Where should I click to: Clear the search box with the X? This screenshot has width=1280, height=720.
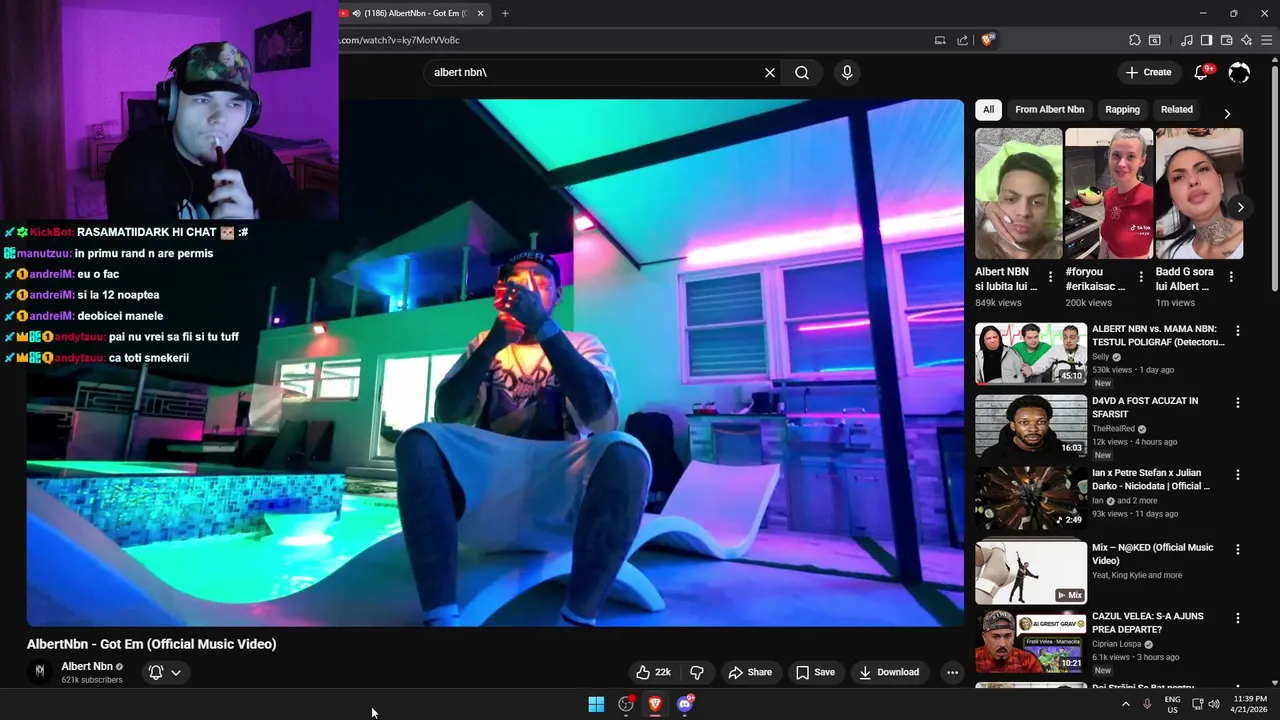770,72
